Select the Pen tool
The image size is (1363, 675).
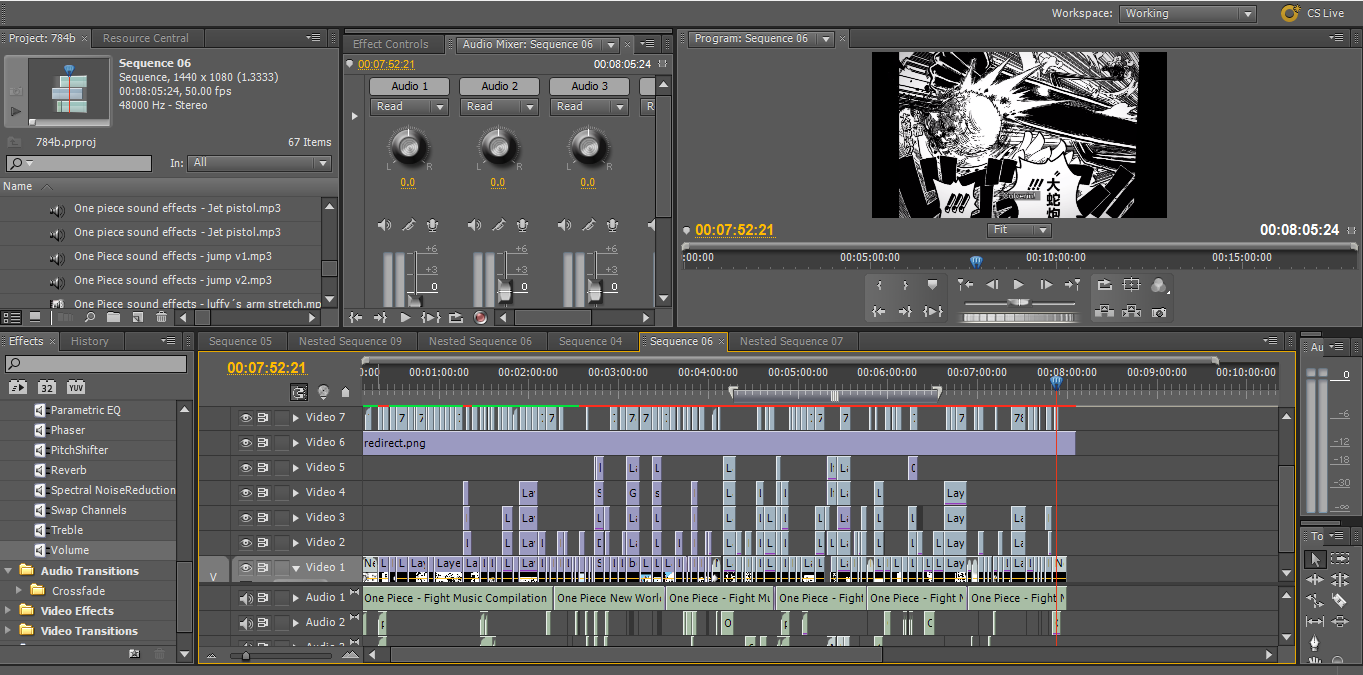click(1315, 643)
